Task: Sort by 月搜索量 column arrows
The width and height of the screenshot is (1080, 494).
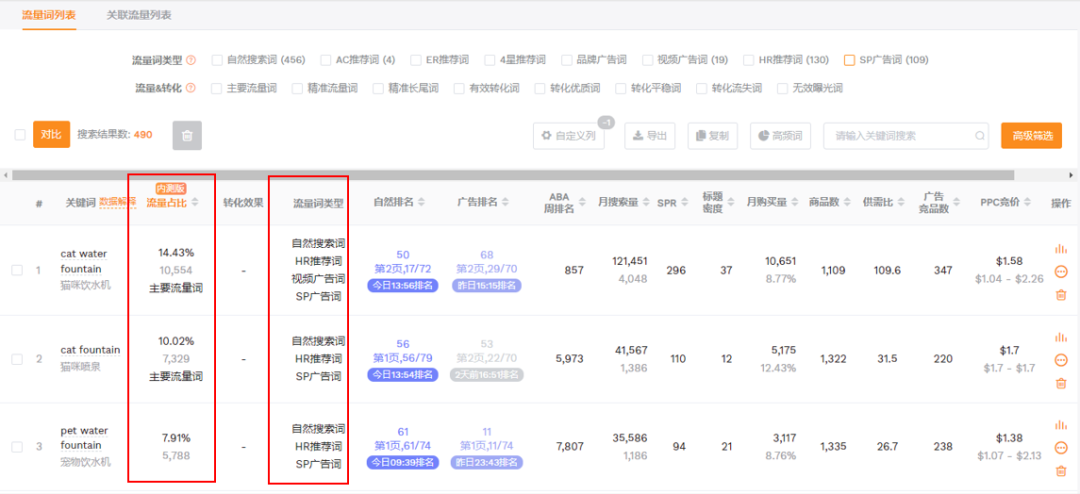Action: click(642, 202)
